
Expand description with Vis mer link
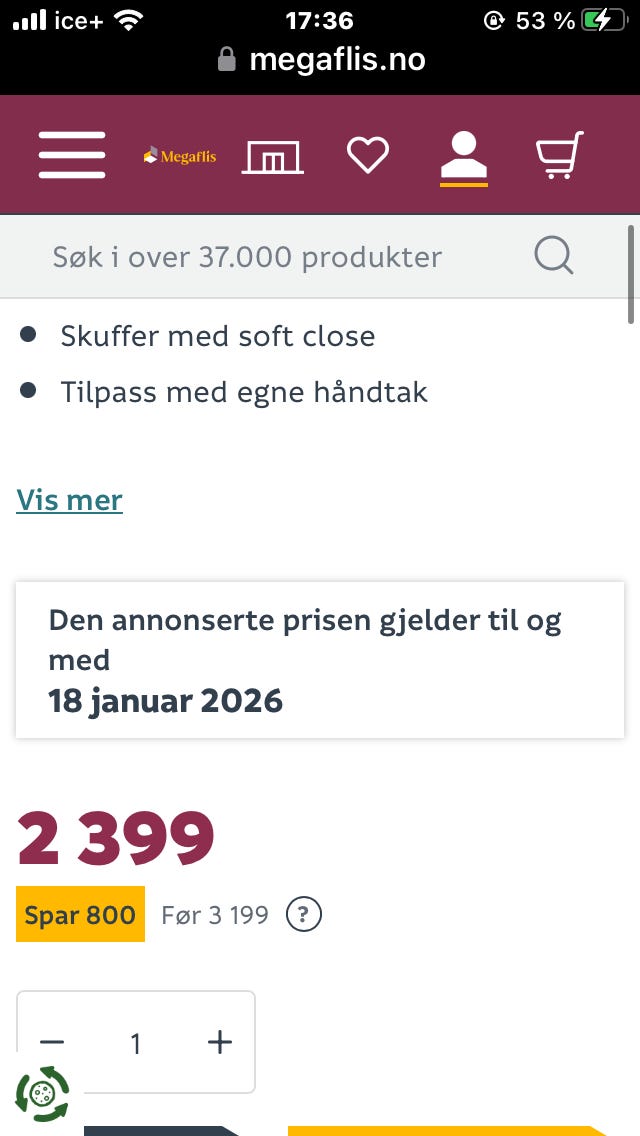70,501
